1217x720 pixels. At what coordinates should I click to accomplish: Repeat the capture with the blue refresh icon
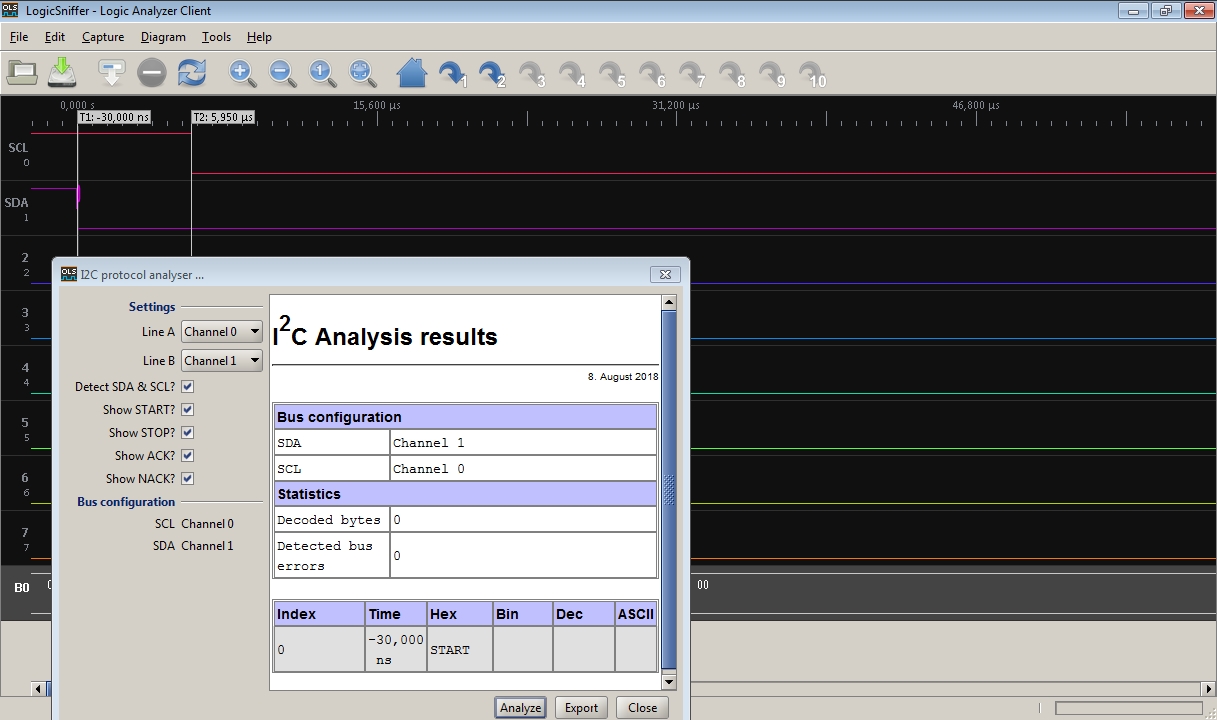click(192, 72)
